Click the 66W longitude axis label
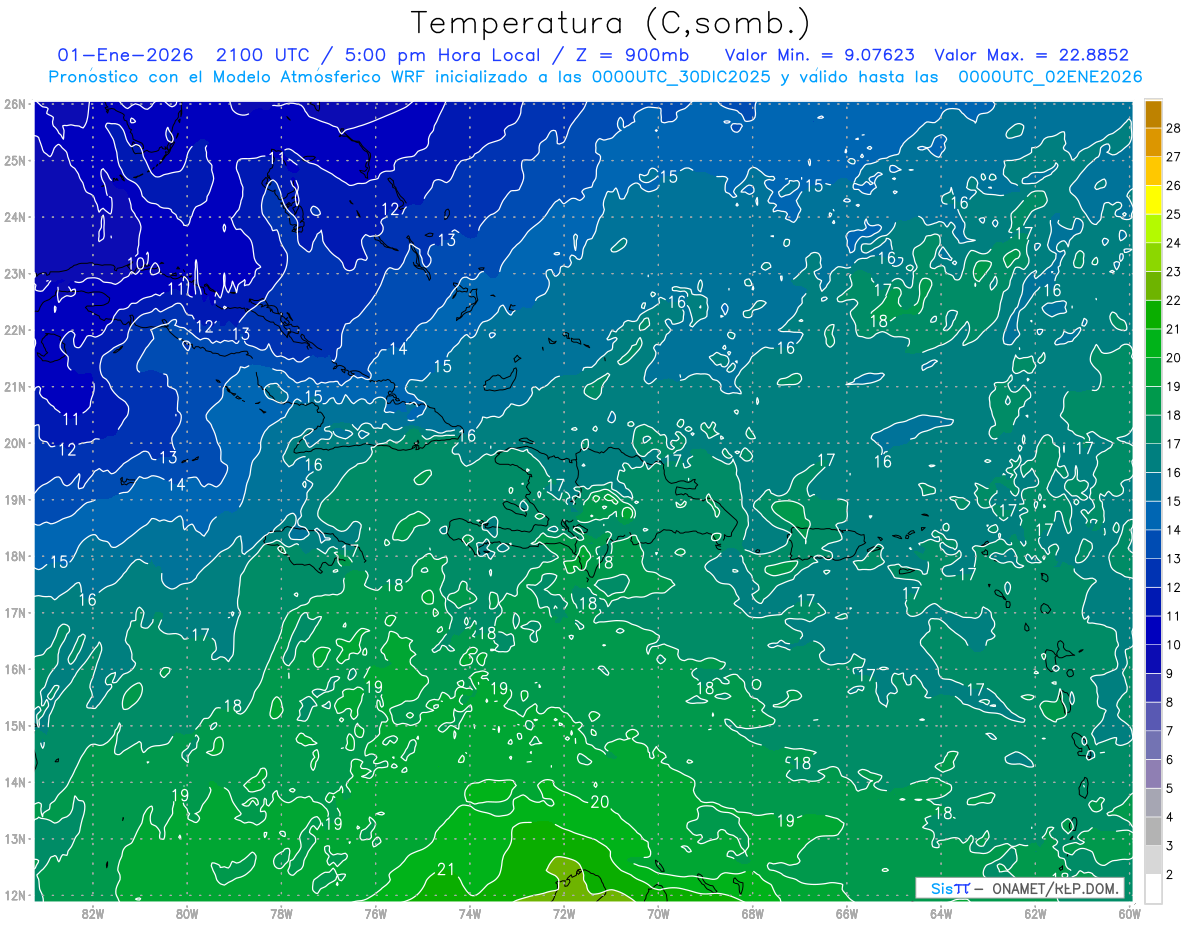The height and width of the screenshot is (927, 1200). click(846, 913)
